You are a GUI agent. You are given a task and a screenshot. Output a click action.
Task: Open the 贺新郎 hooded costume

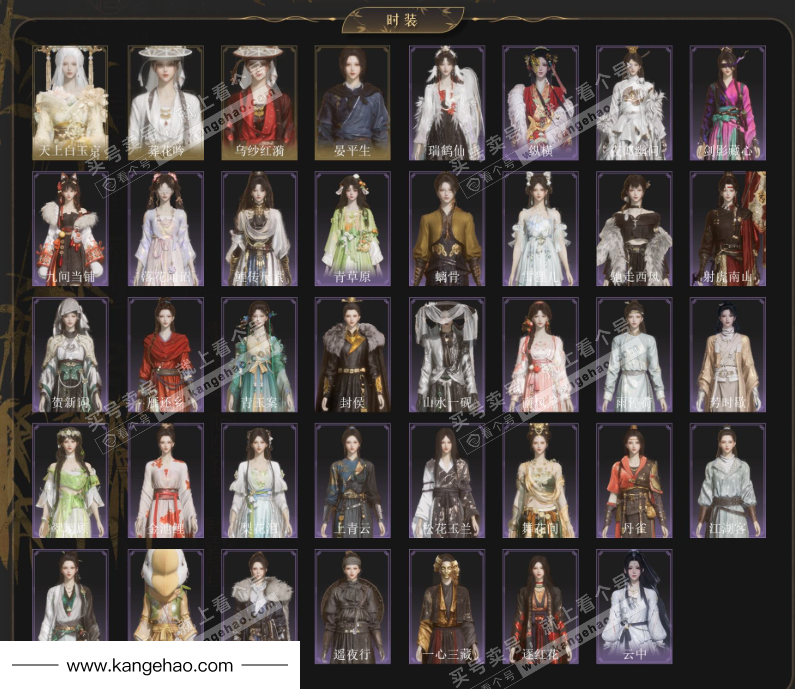pyautogui.click(x=70, y=355)
